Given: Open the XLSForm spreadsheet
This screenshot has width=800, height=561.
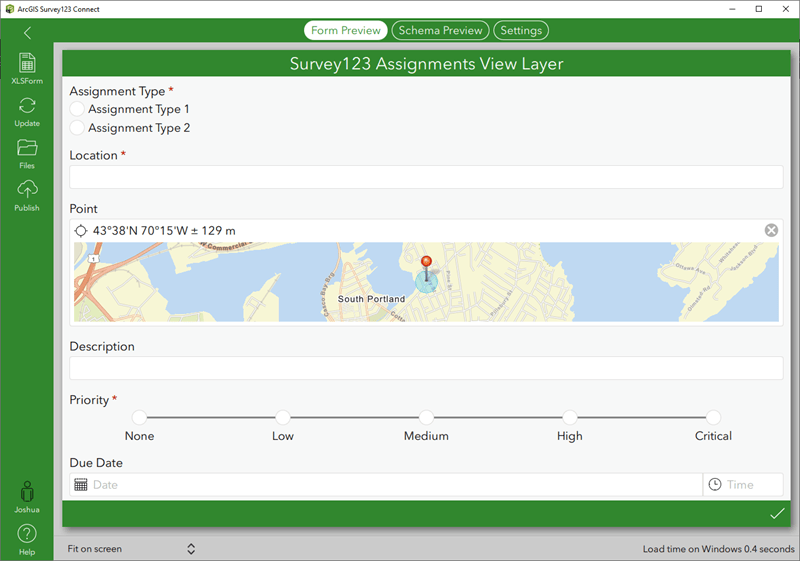Looking at the screenshot, I should coord(27,68).
